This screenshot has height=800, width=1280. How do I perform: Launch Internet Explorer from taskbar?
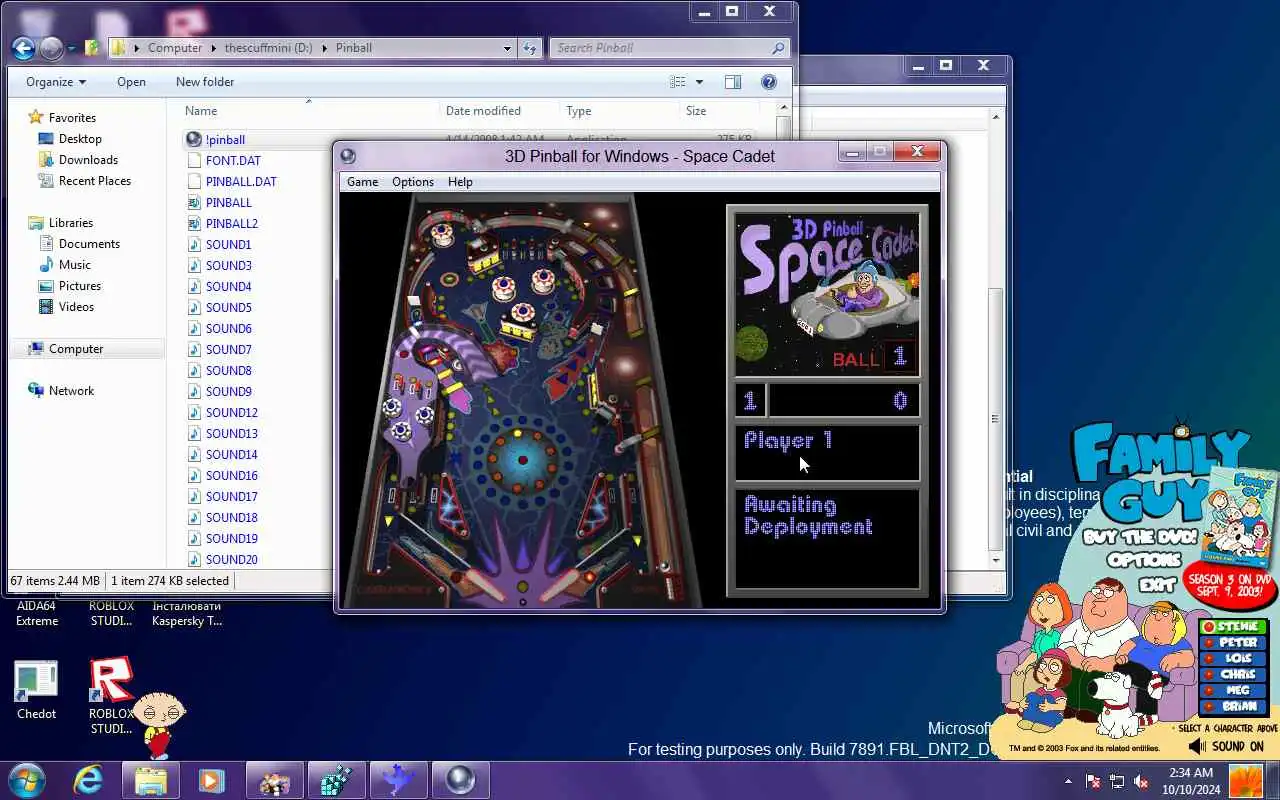(x=88, y=780)
